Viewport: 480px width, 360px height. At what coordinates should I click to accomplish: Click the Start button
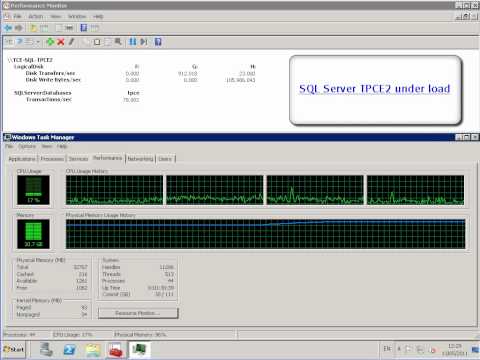pyautogui.click(x=14, y=349)
